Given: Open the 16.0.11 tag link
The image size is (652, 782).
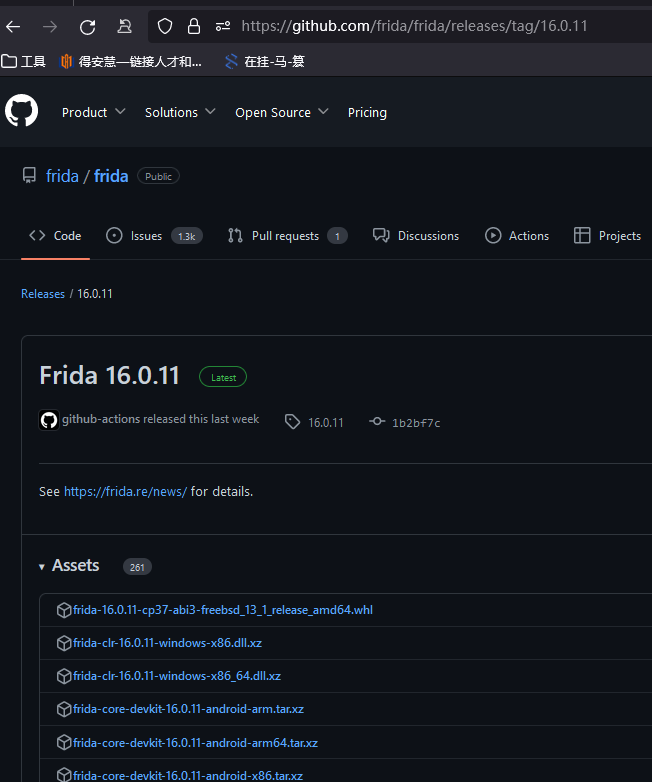Looking at the screenshot, I should click(326, 422).
